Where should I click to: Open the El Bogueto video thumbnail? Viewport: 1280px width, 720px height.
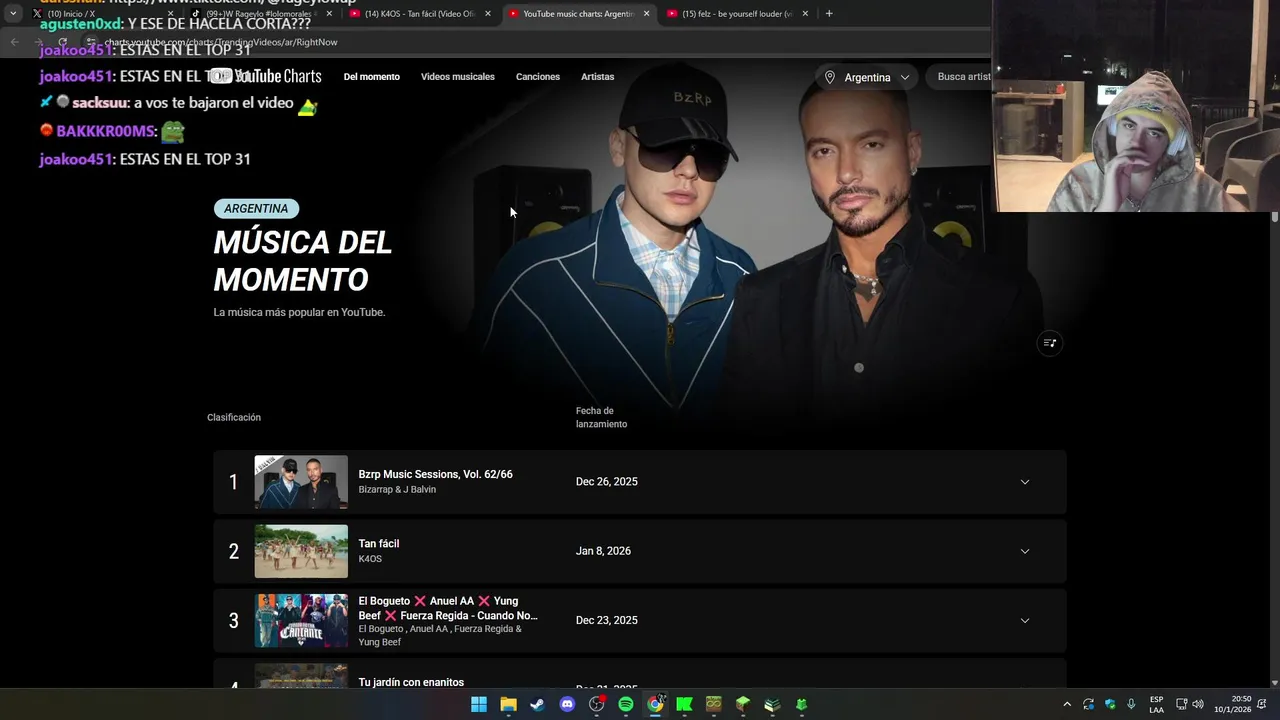point(301,620)
